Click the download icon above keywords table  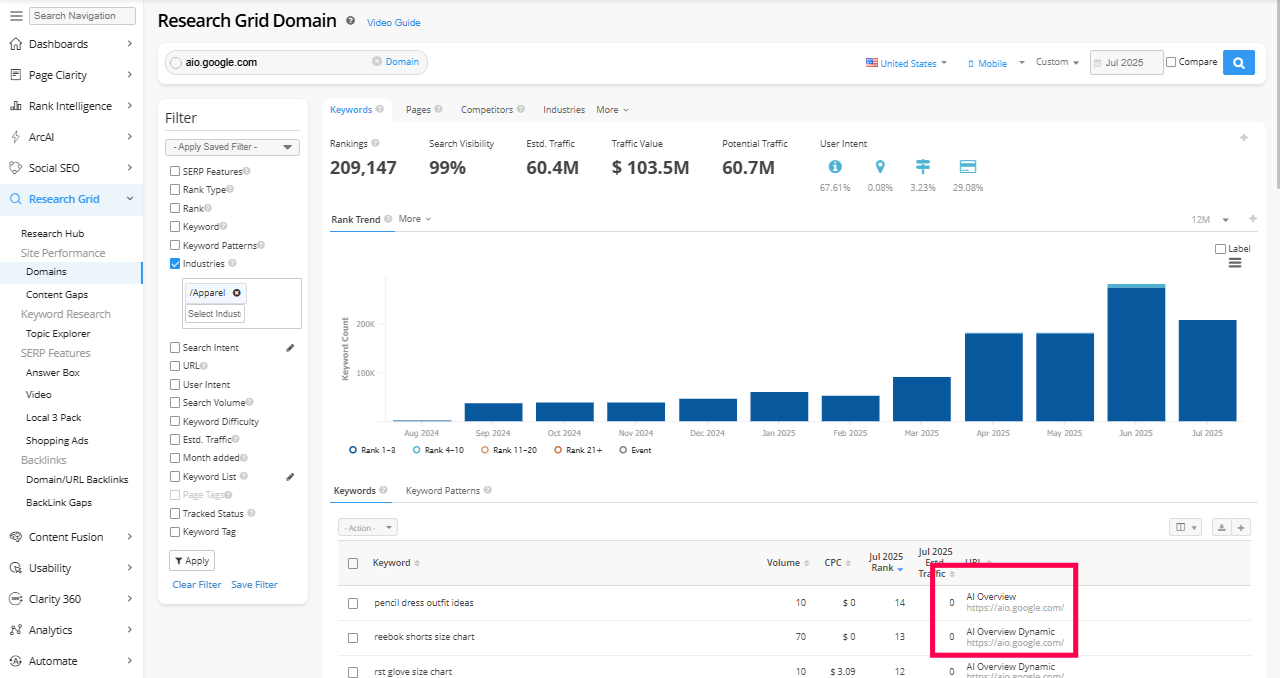coord(1221,527)
